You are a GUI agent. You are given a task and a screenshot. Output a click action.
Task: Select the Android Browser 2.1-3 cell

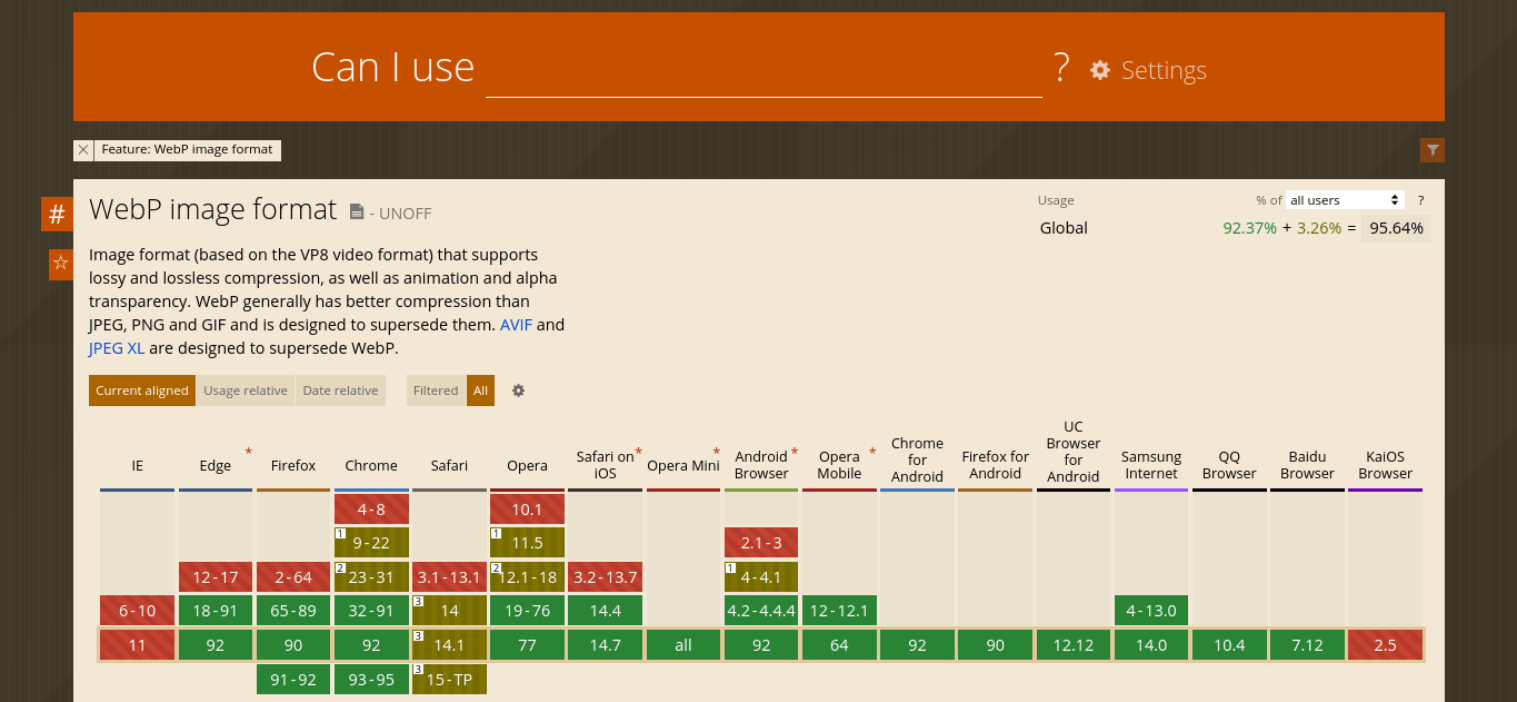pyautogui.click(x=761, y=543)
